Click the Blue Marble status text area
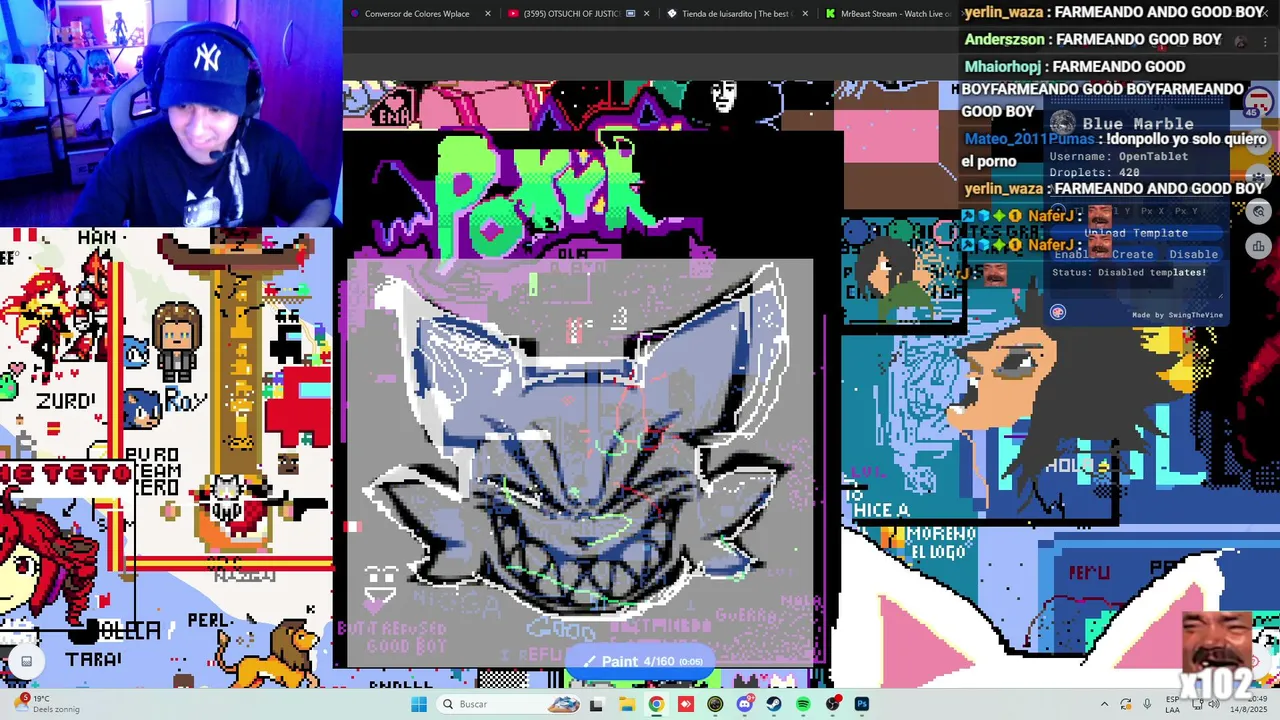Viewport: 1280px width, 720px height. tap(1136, 282)
